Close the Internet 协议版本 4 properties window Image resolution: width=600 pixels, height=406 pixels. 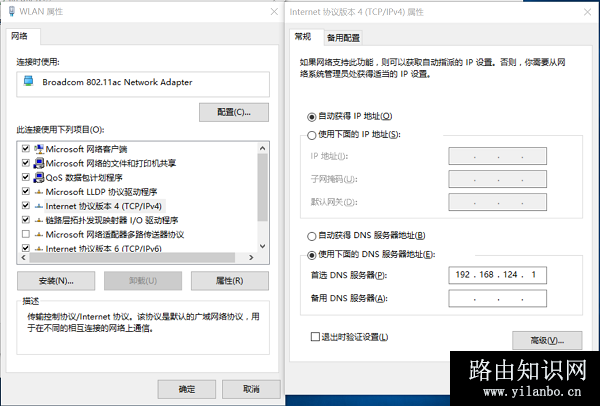587,12
